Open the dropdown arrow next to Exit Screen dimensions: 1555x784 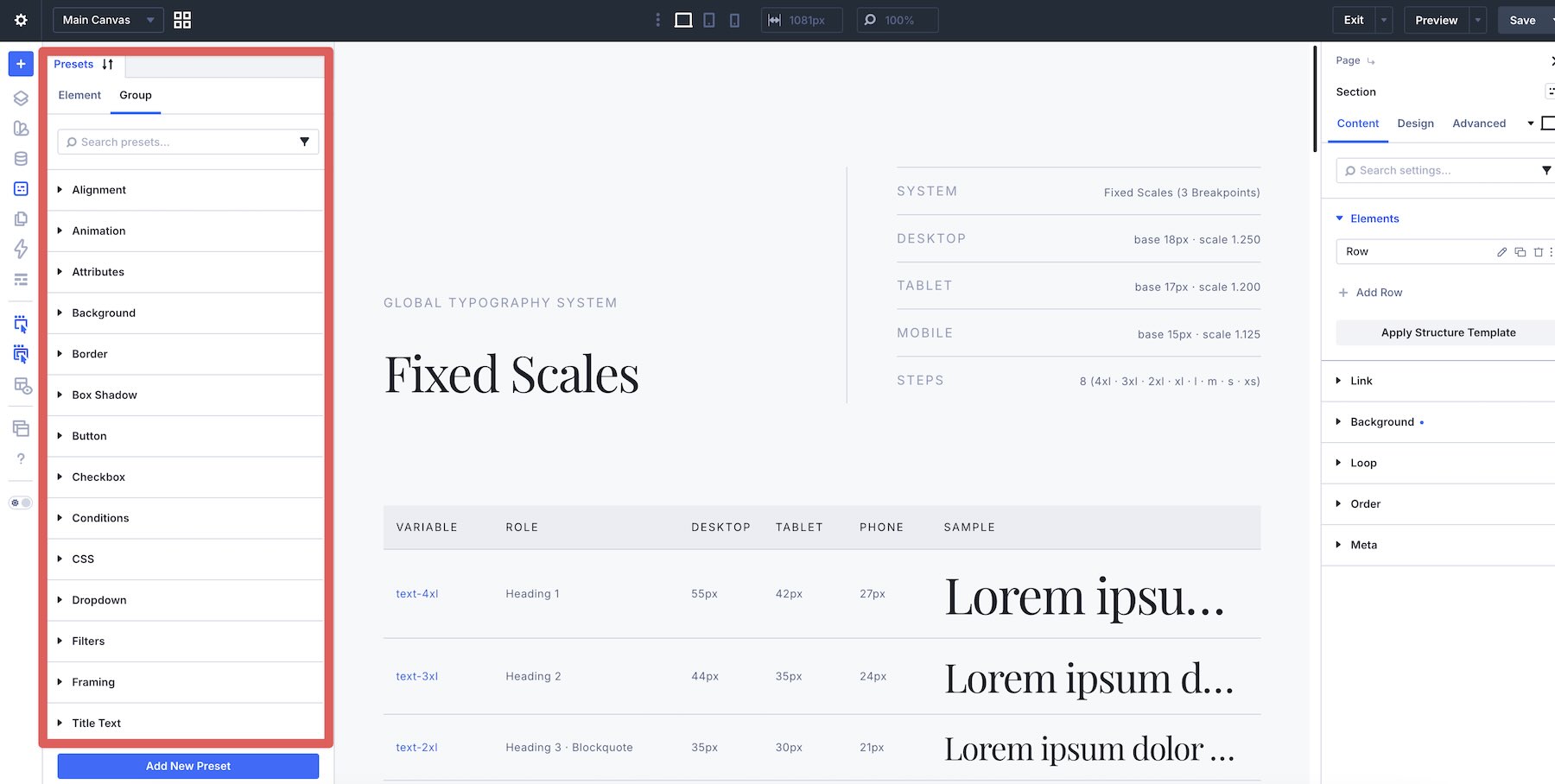pyautogui.click(x=1384, y=20)
